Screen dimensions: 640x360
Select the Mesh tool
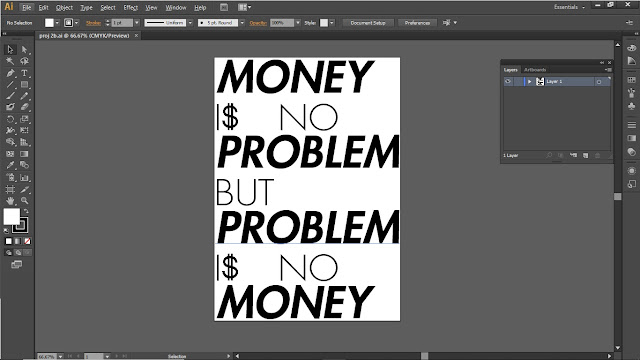click(x=10, y=154)
